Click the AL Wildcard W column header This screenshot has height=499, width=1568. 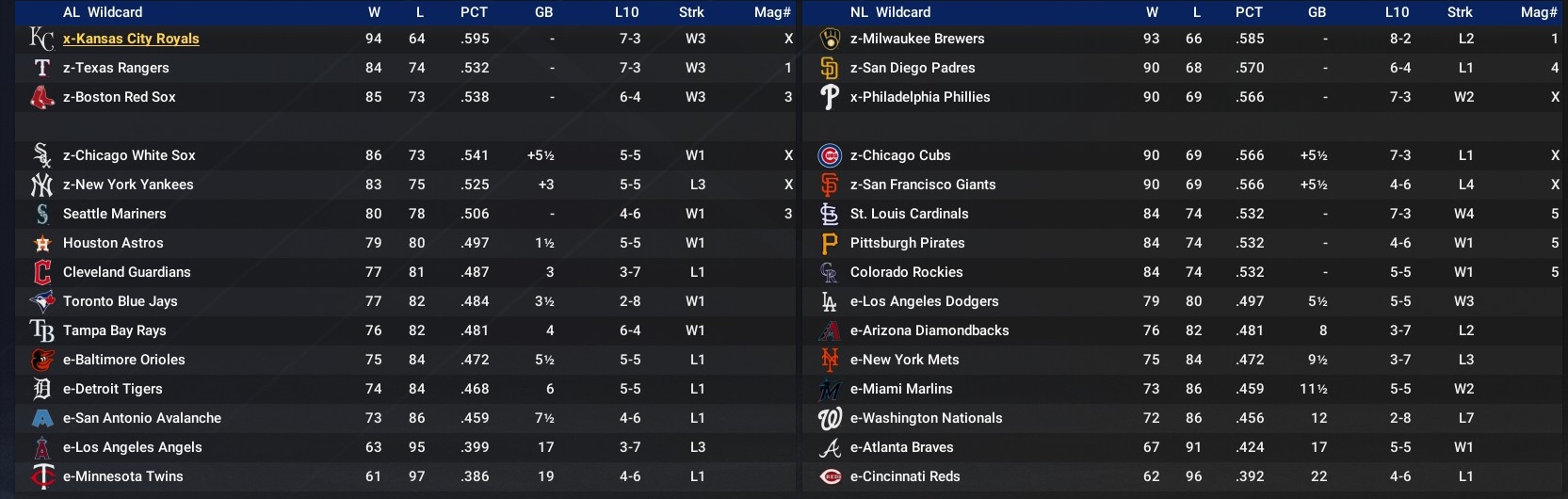point(374,12)
